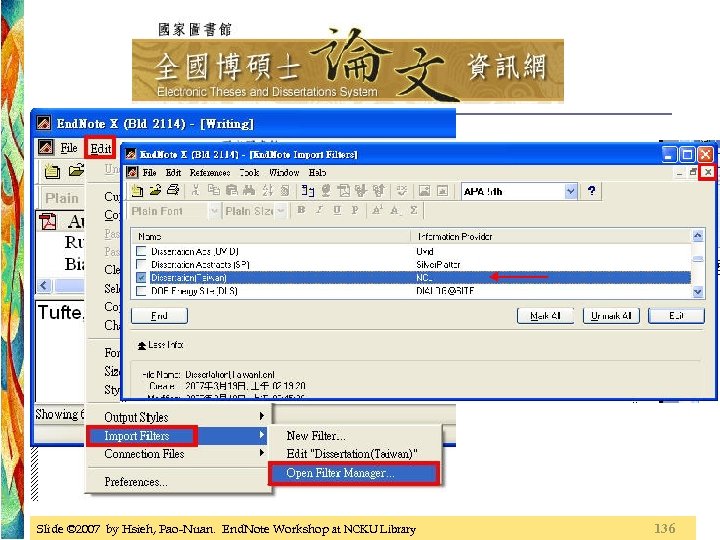The image size is (720, 540).
Task: Click the Open folder icon in the Writing window
Action: [x=76, y=170]
